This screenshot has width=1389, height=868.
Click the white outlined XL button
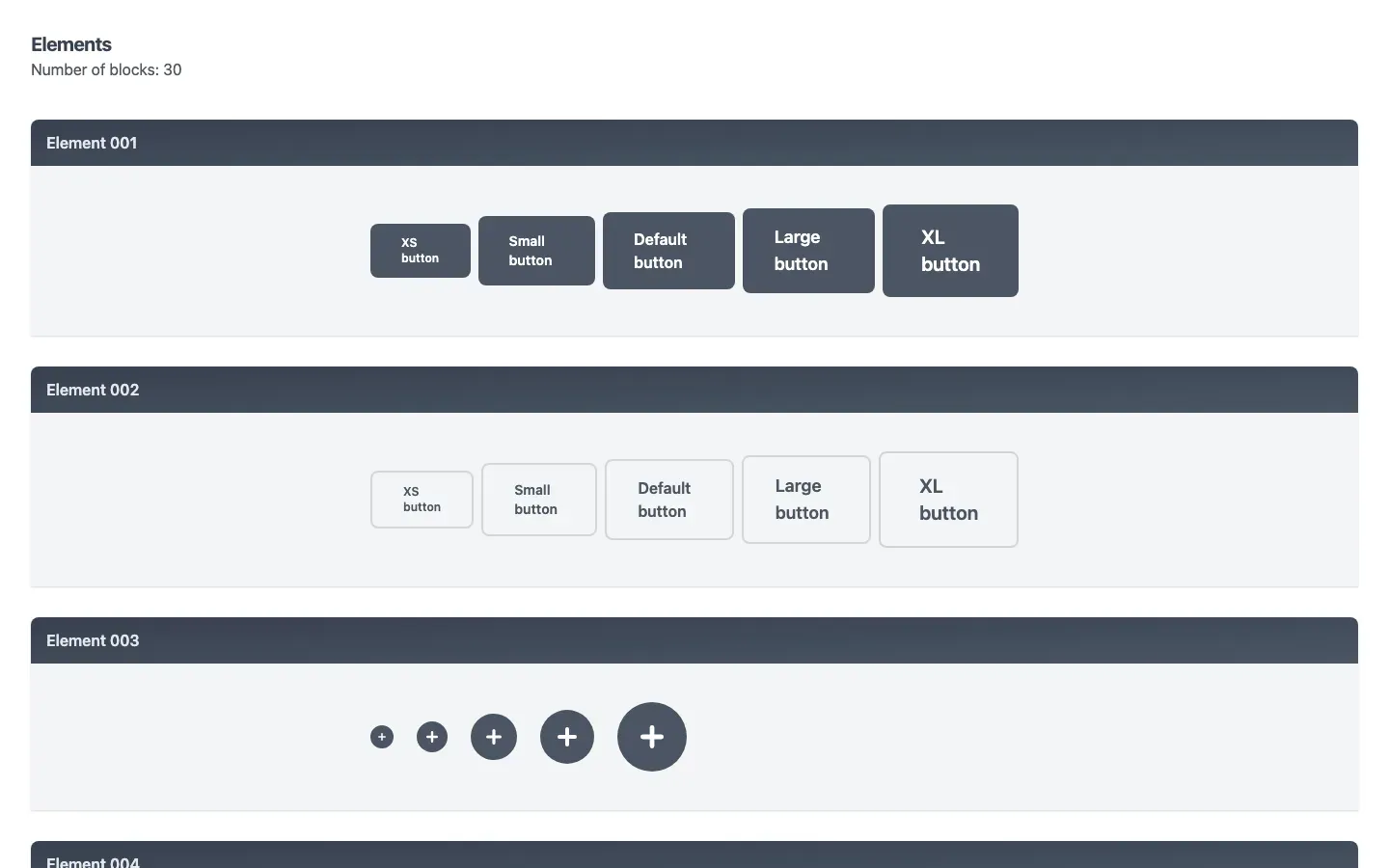click(948, 500)
